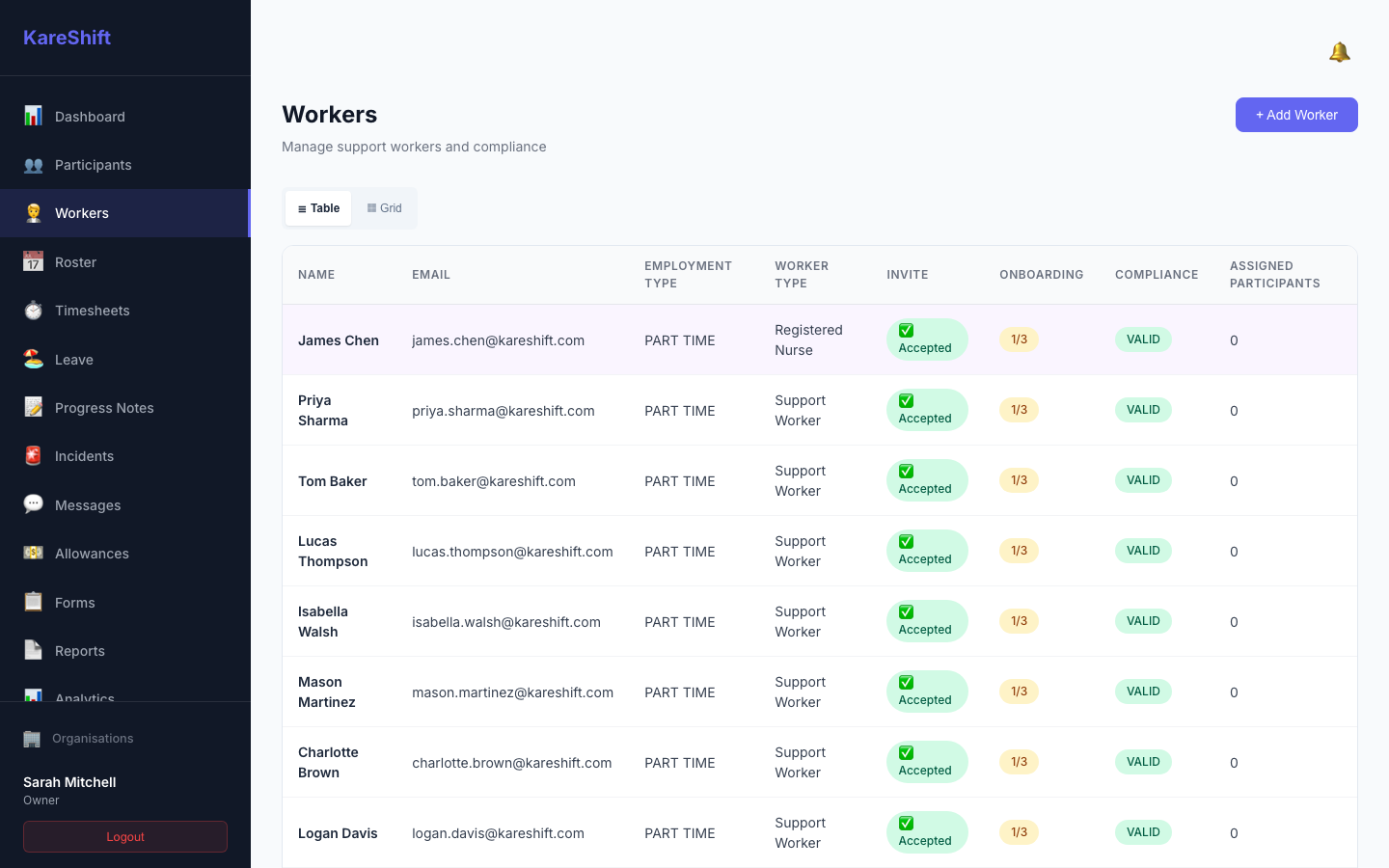Select Mason Martinez's name

coord(327,692)
